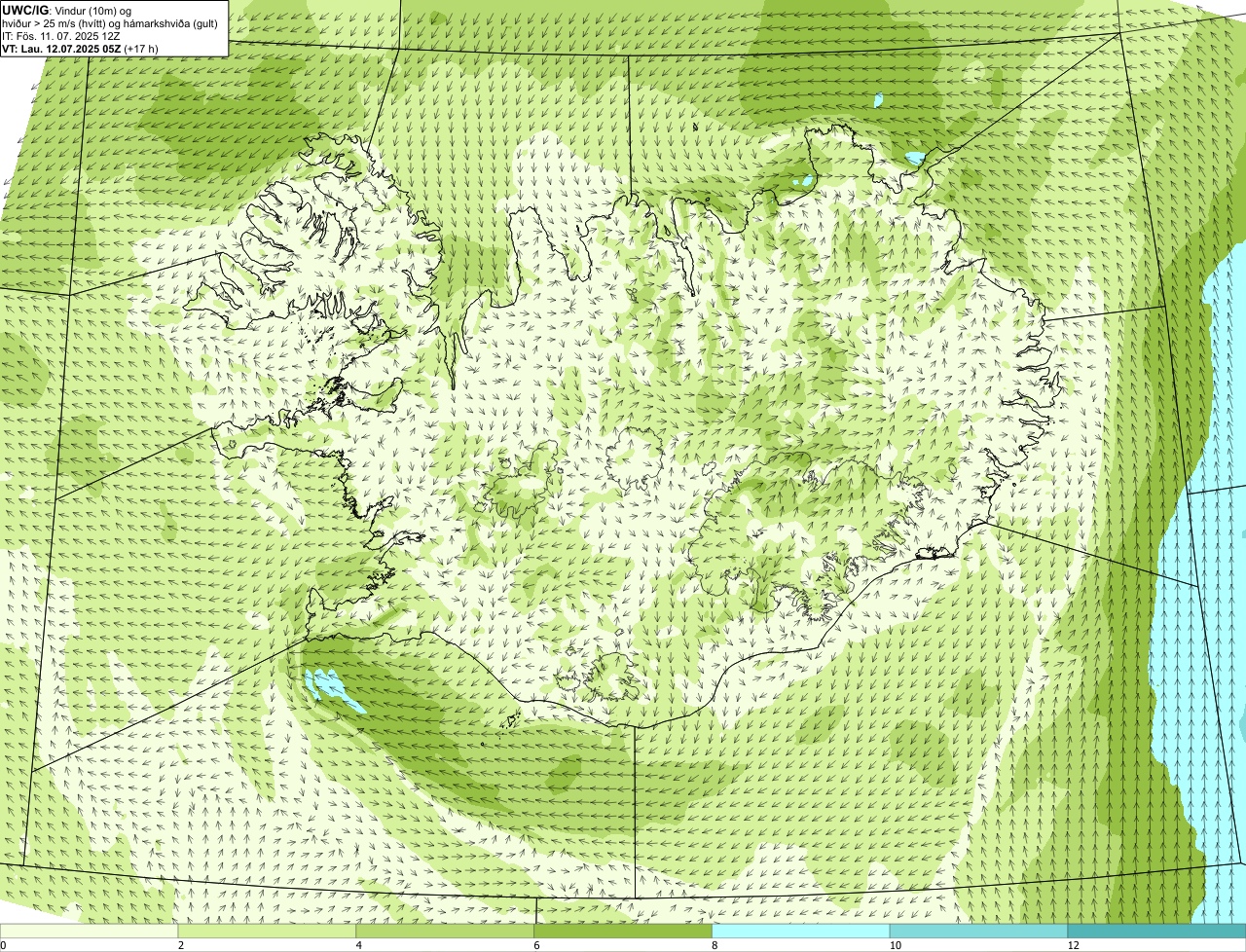
Task: Click the darkest teal legend band above 12
Action: pos(1157,932)
